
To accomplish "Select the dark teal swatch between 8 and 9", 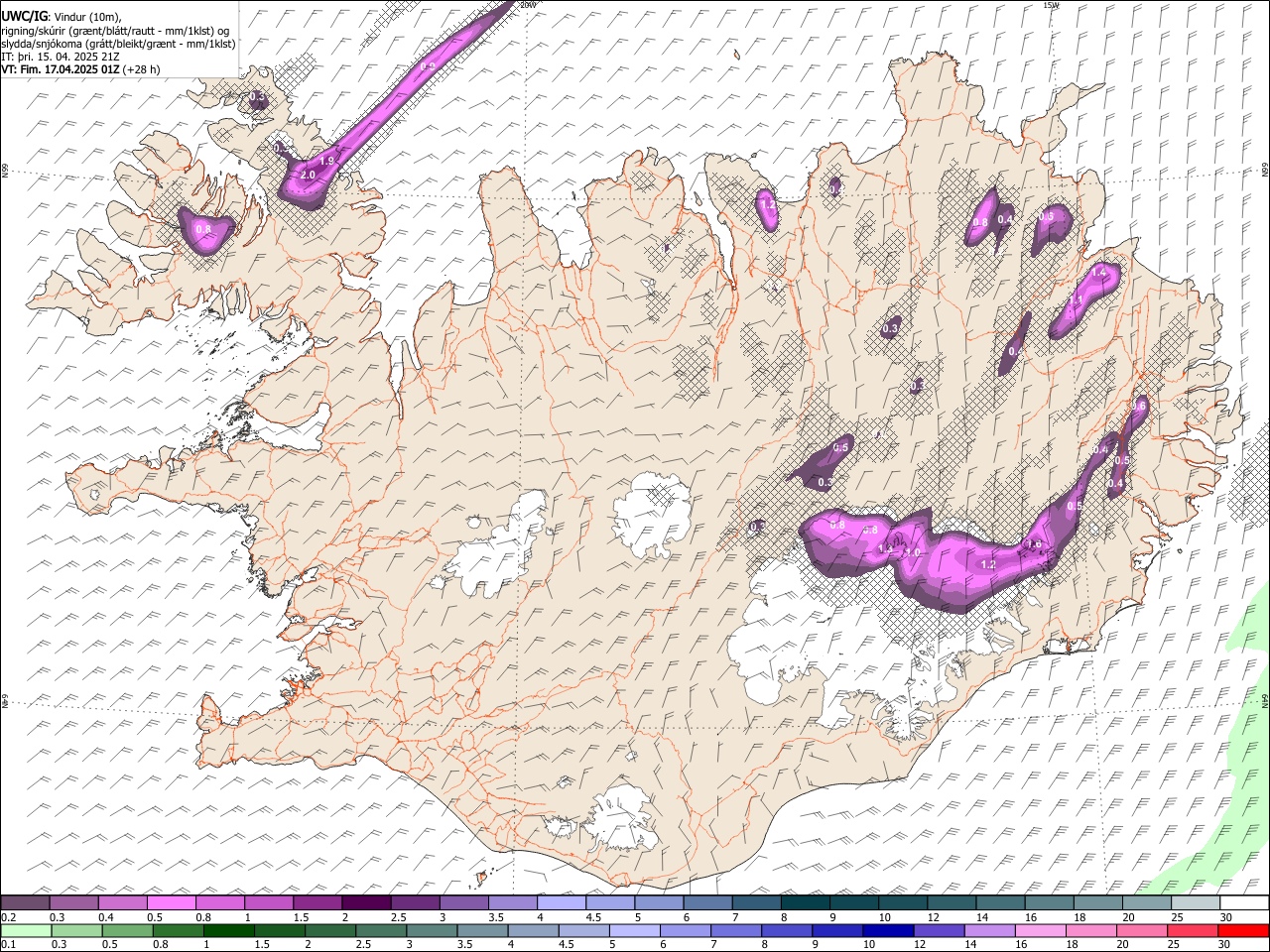I will [805, 902].
